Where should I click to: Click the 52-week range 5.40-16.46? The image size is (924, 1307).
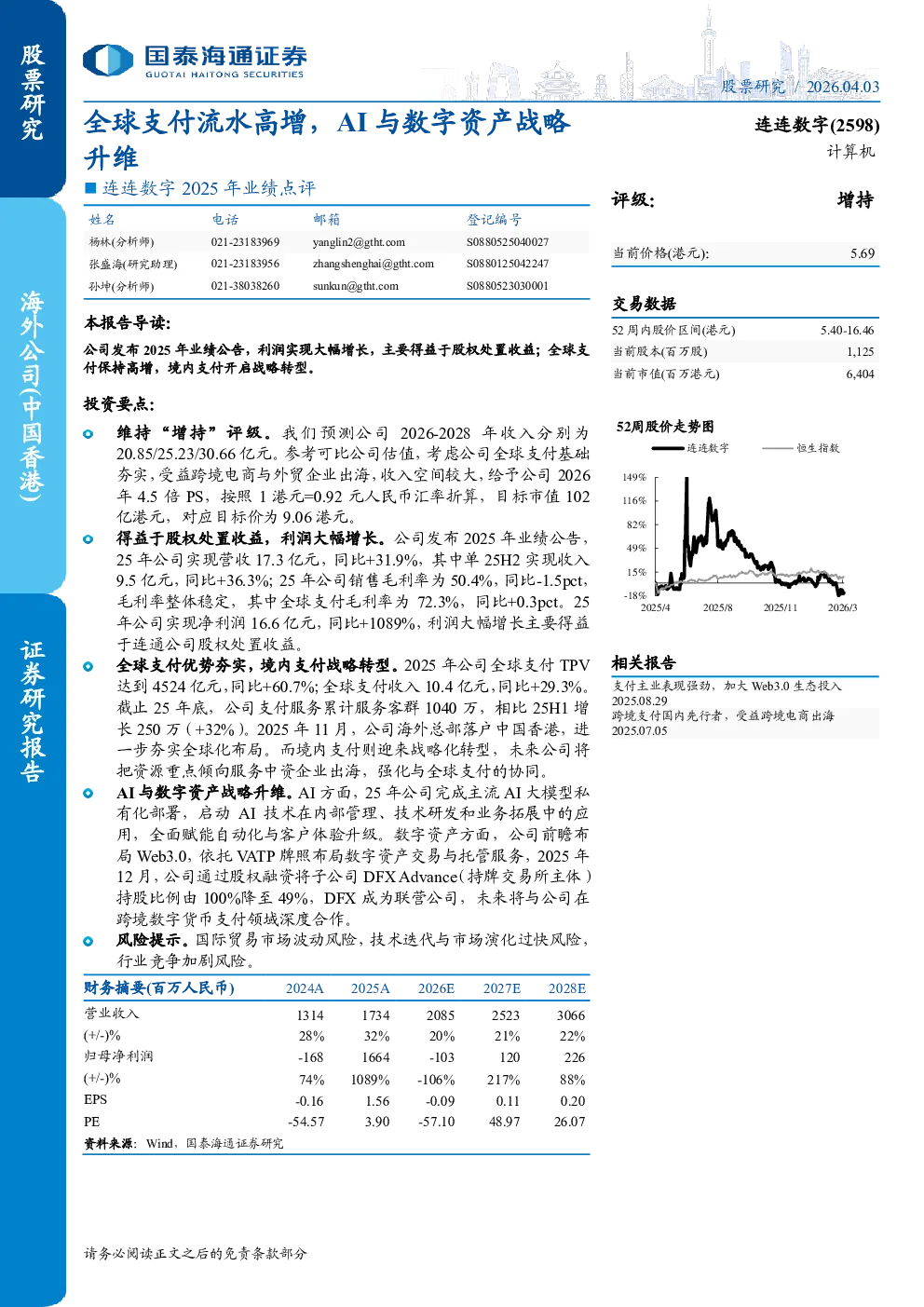(x=847, y=330)
